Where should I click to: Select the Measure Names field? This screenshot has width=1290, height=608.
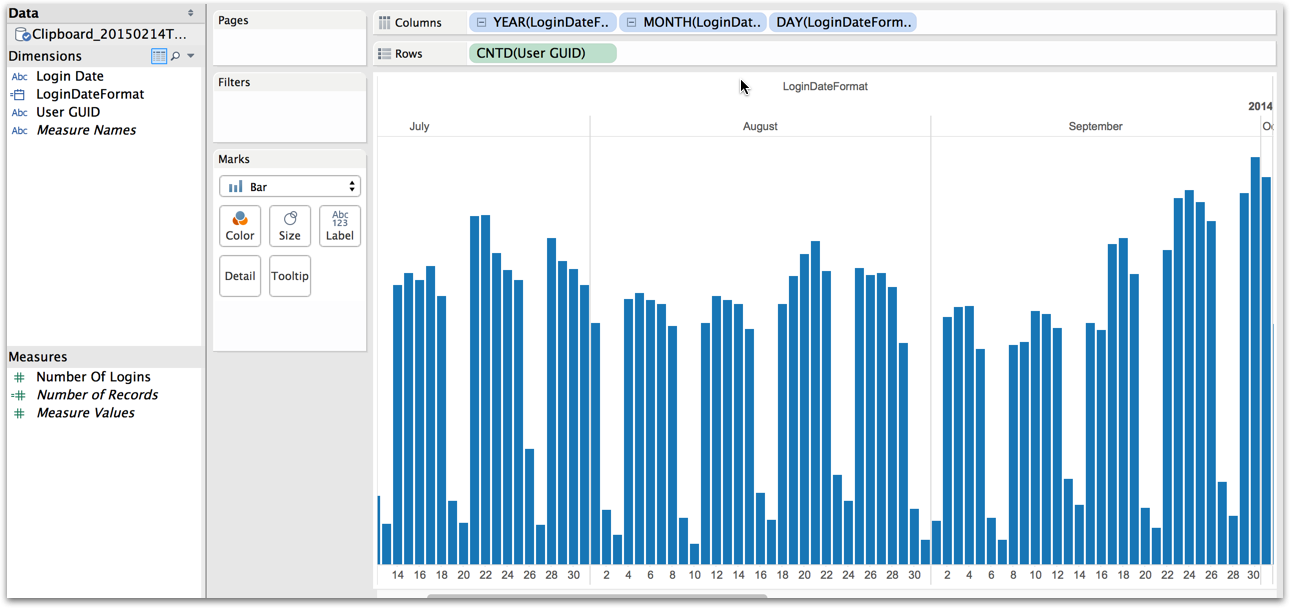point(86,130)
